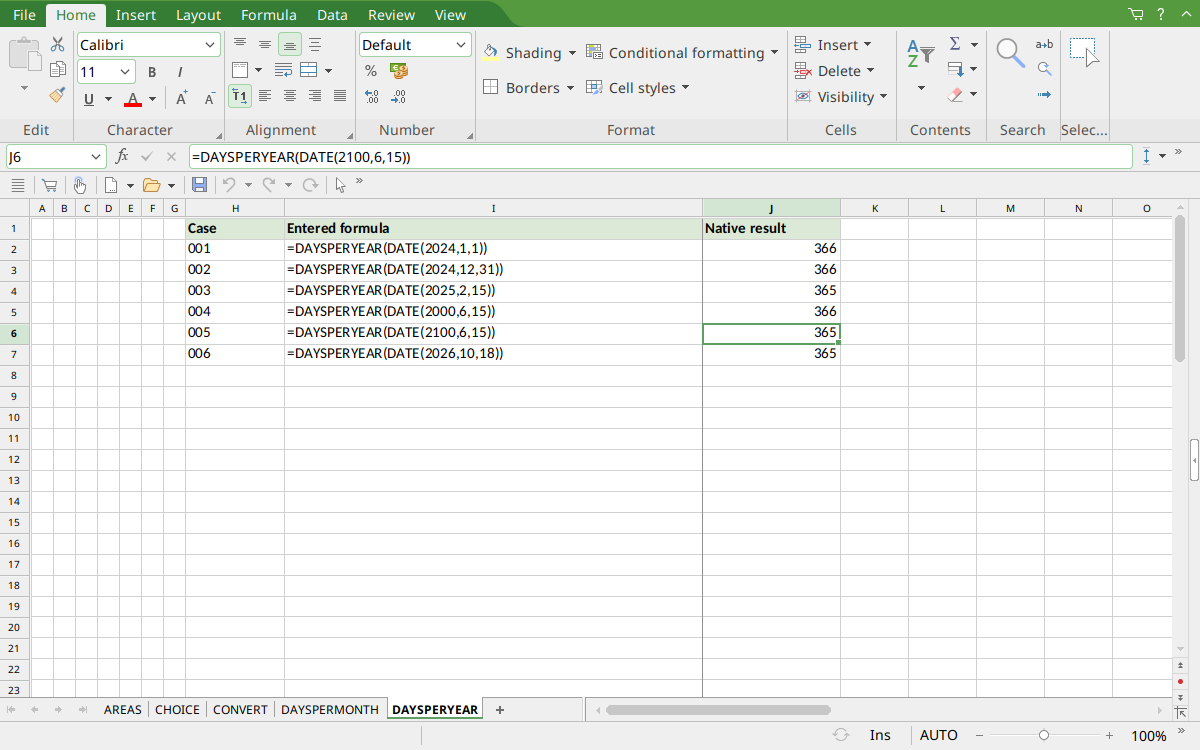Click the Replace a→b icon

click(x=1044, y=44)
